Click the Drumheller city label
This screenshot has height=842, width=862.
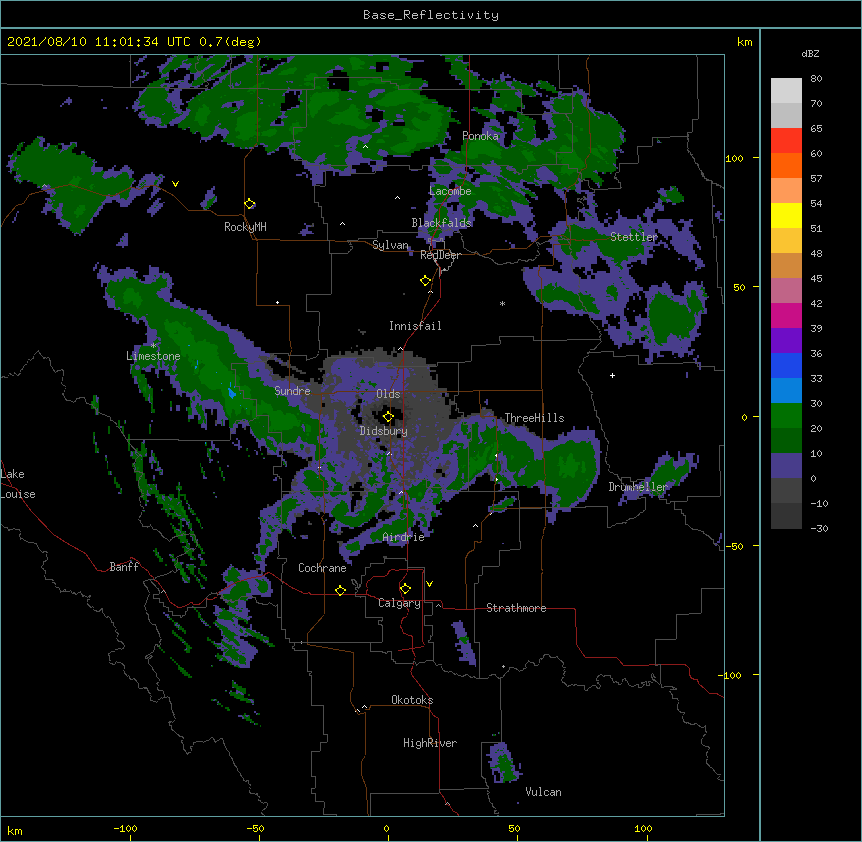(638, 487)
